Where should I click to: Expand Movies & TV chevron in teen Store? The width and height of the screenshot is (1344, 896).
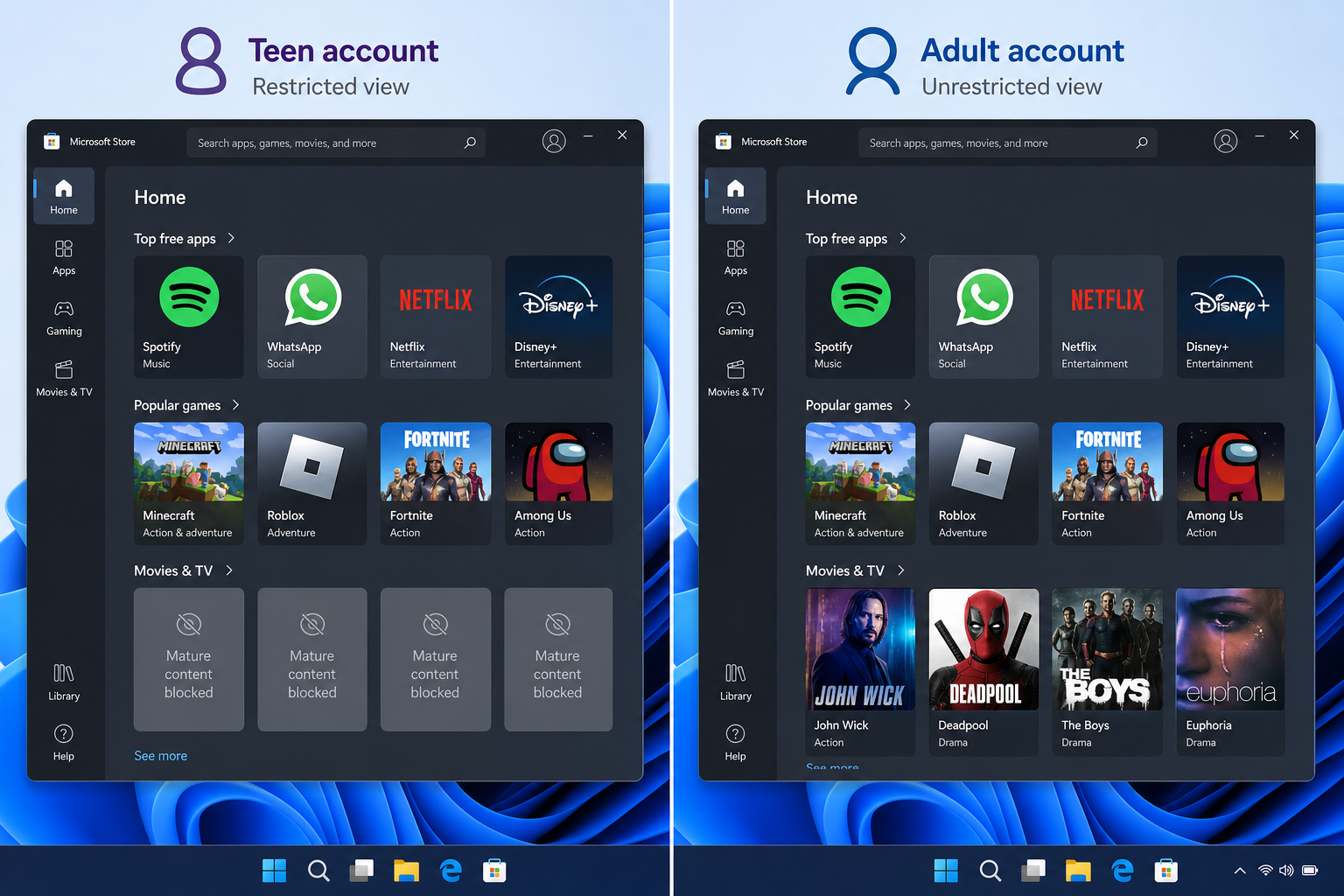[229, 570]
